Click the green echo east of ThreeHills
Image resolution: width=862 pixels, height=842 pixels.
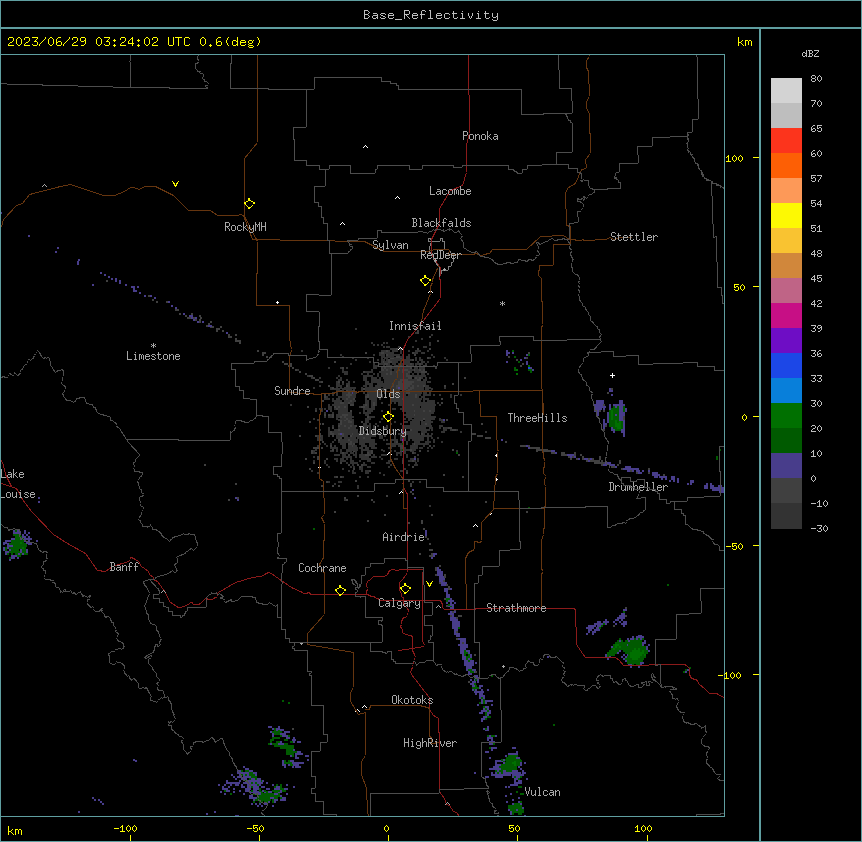(616, 418)
